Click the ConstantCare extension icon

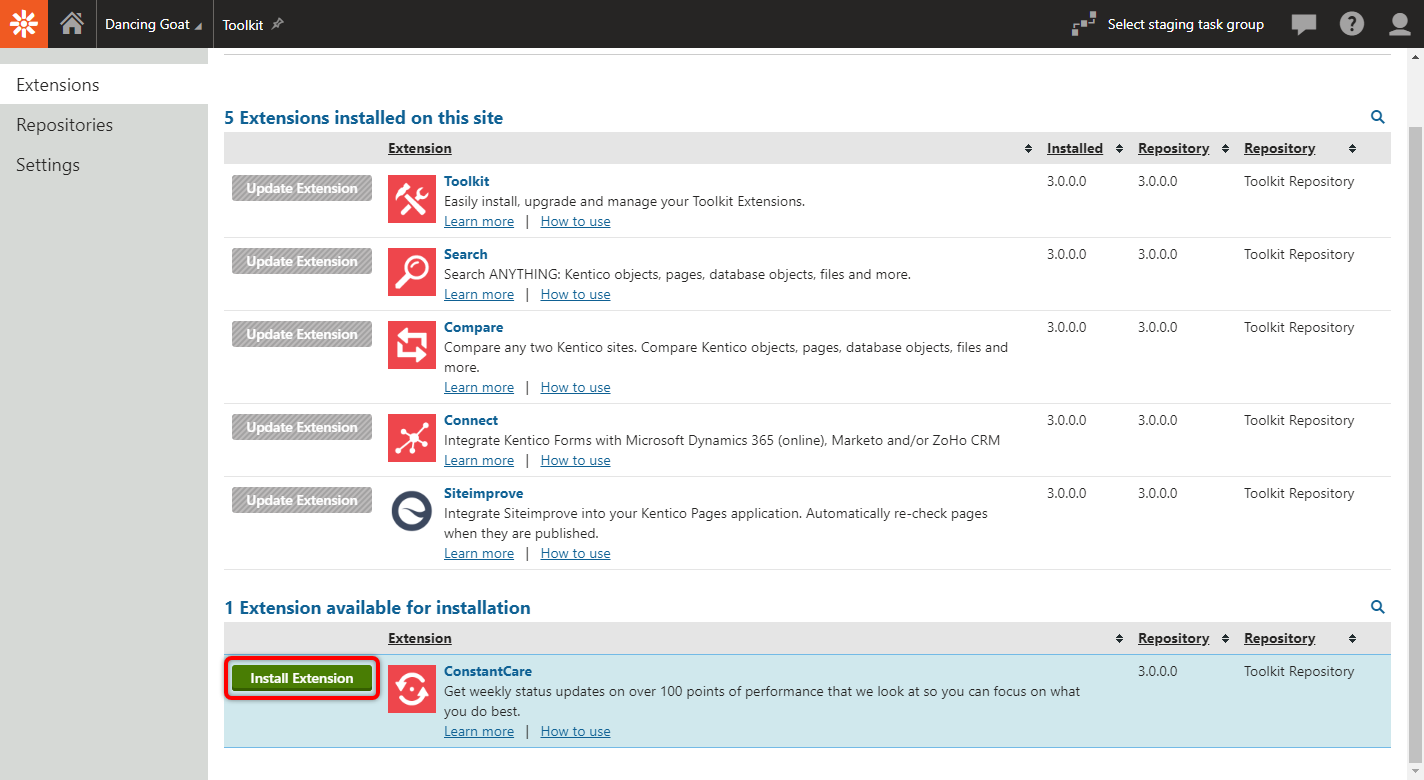point(412,690)
